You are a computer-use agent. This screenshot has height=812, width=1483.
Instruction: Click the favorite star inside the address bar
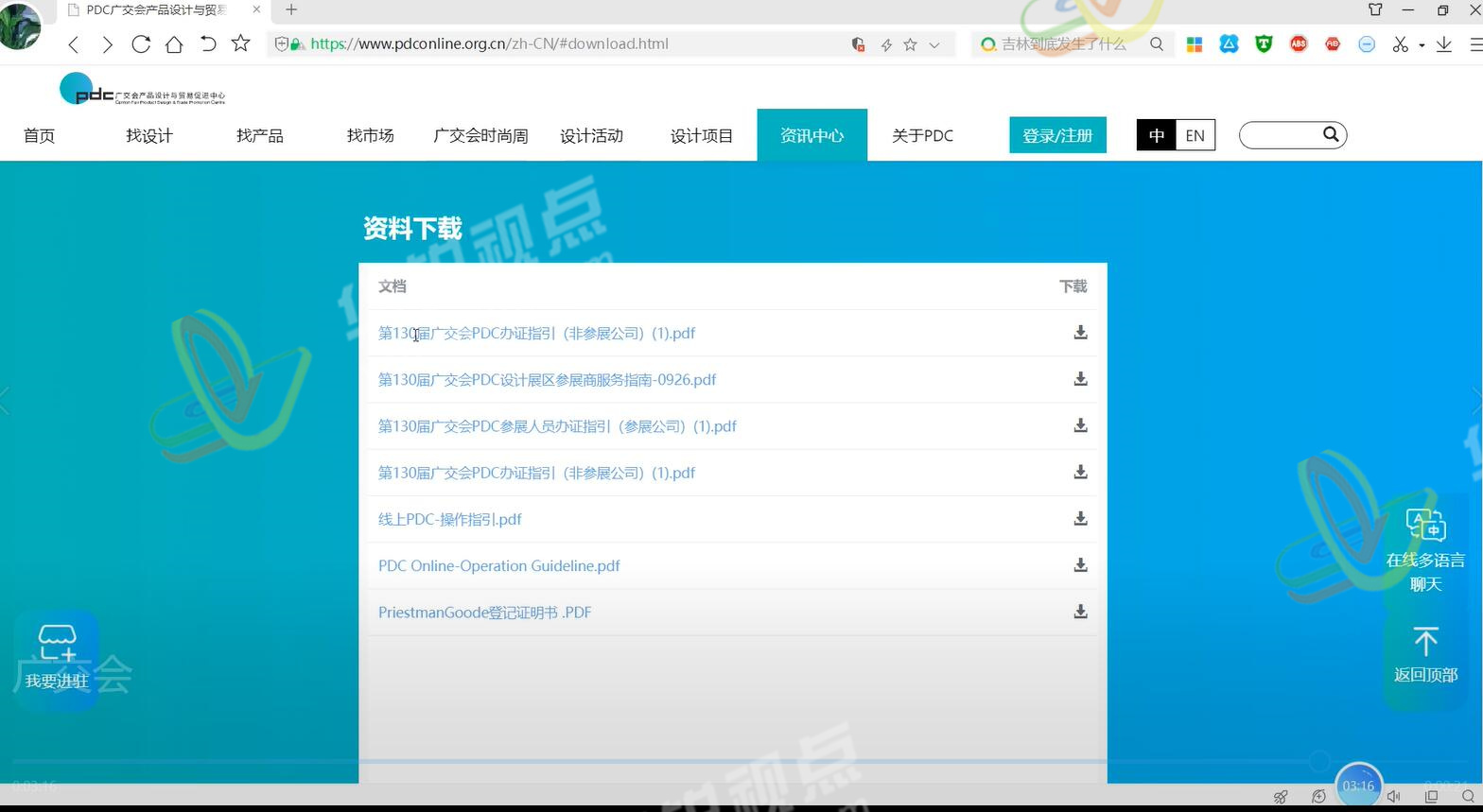(x=910, y=44)
